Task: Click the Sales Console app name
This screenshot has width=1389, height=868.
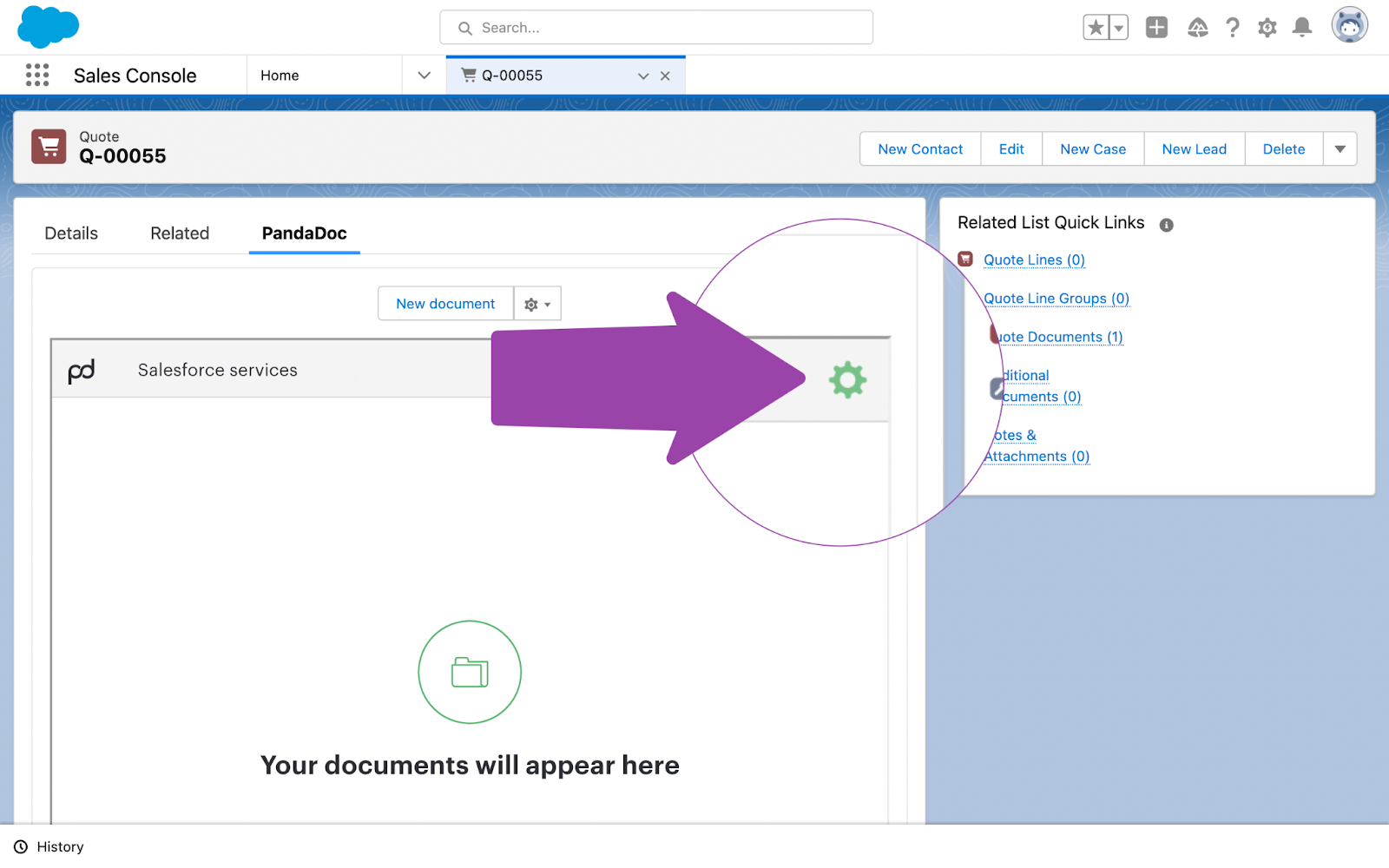Action: [135, 76]
